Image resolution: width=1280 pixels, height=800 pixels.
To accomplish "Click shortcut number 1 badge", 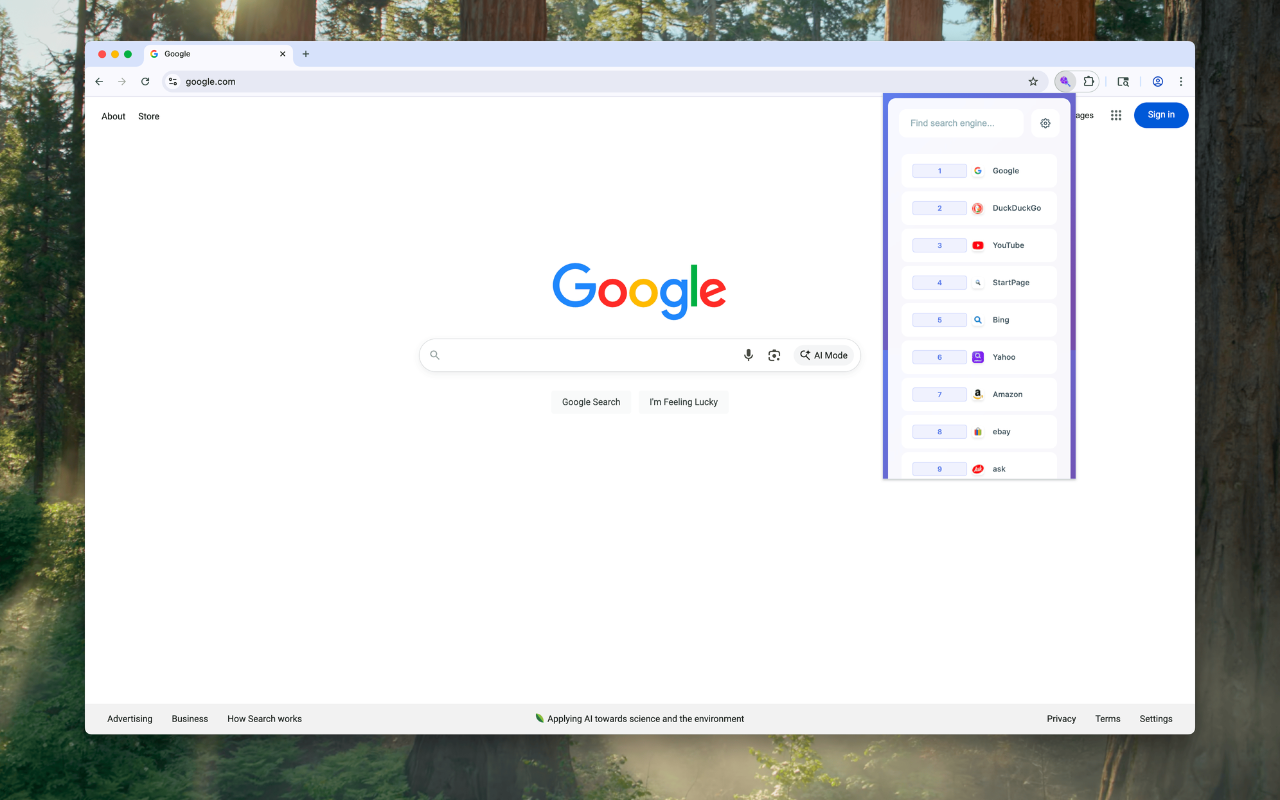I will click(x=939, y=171).
